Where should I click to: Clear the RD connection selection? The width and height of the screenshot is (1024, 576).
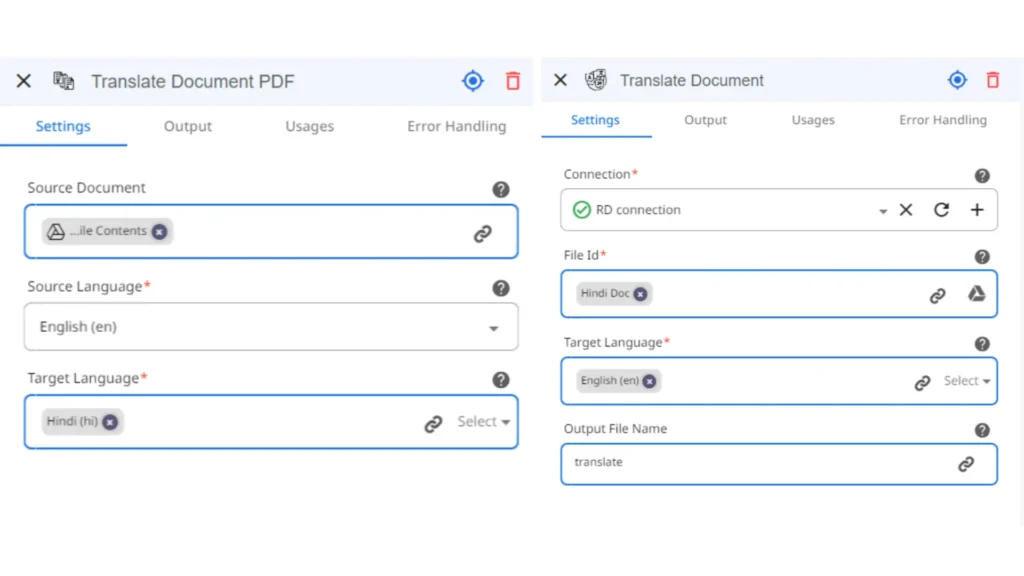(x=906, y=210)
